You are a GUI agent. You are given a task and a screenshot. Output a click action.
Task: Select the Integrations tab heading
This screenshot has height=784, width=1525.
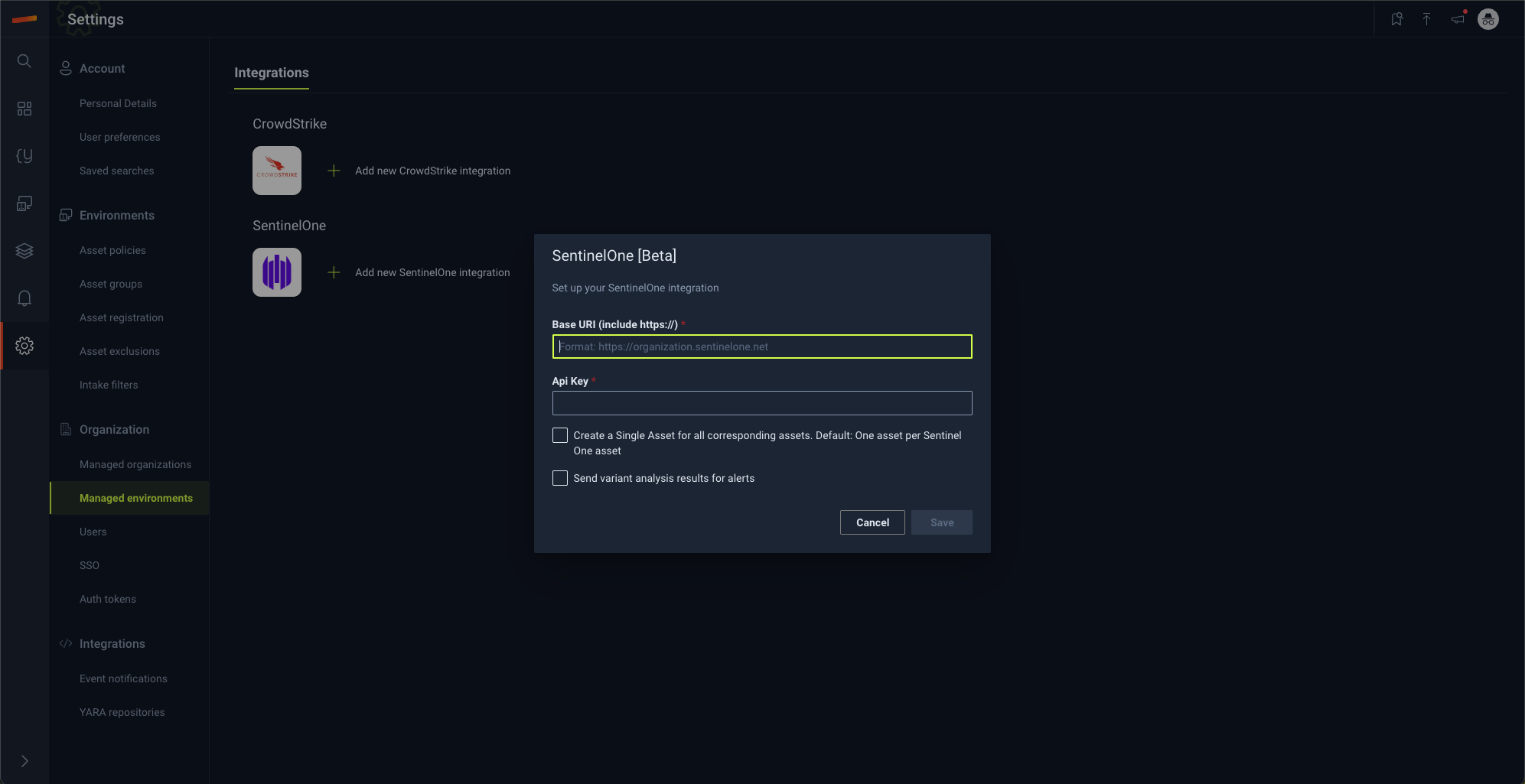[x=272, y=73]
